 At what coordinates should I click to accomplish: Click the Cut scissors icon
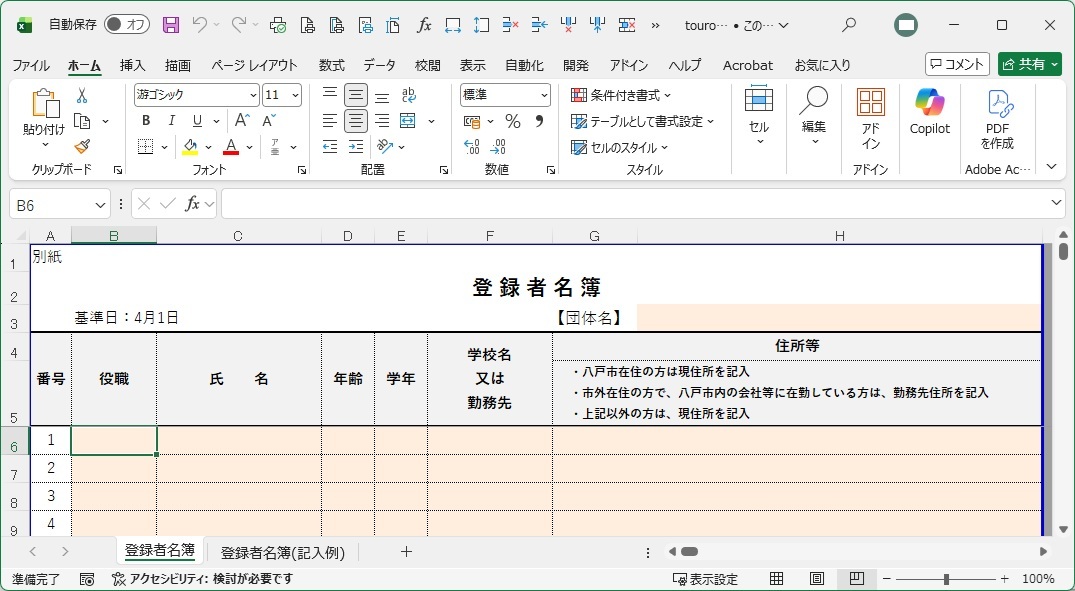pos(81,95)
